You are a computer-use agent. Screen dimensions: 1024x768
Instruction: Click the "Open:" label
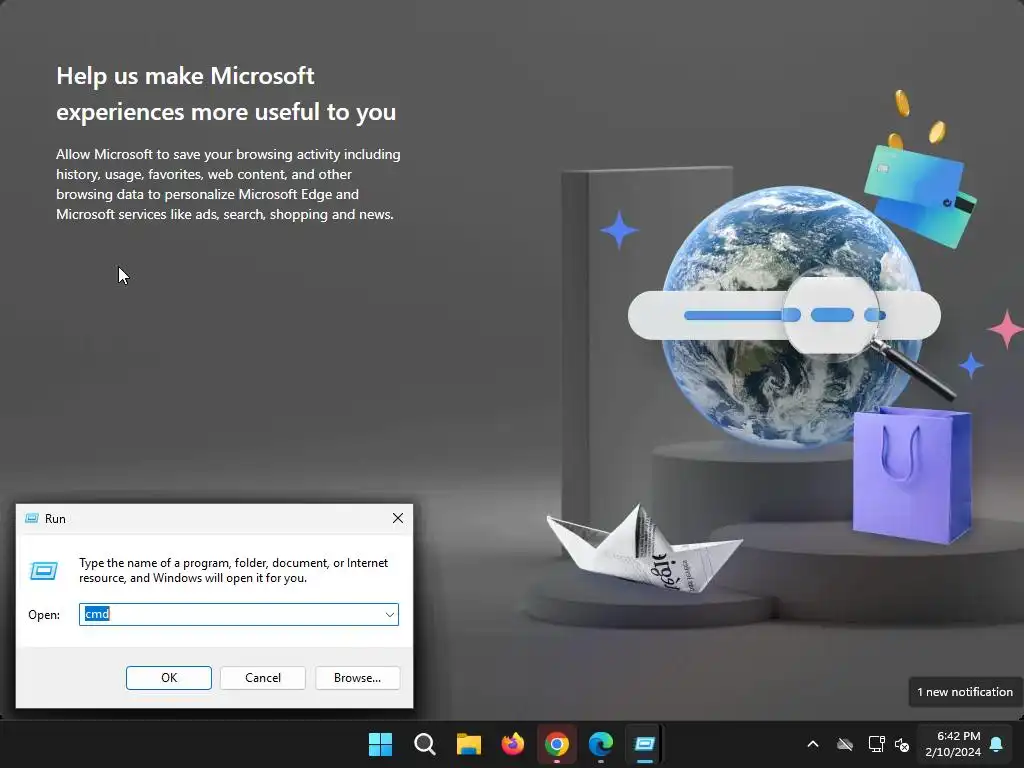[x=44, y=615]
